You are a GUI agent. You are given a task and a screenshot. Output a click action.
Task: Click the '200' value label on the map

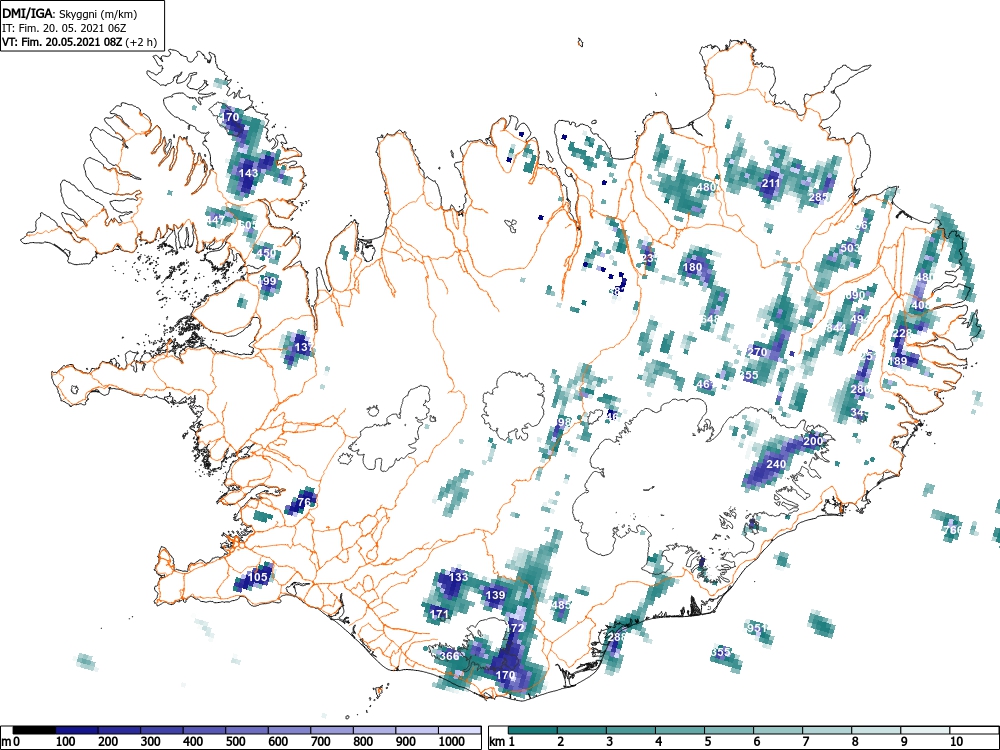[813, 441]
